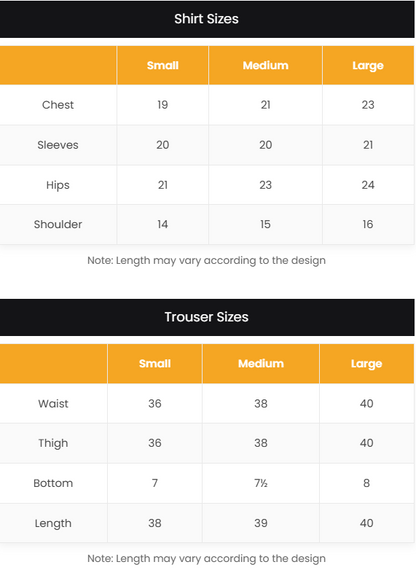Select the Medium column header in shirt table
This screenshot has width=416, height=570.
pos(265,65)
